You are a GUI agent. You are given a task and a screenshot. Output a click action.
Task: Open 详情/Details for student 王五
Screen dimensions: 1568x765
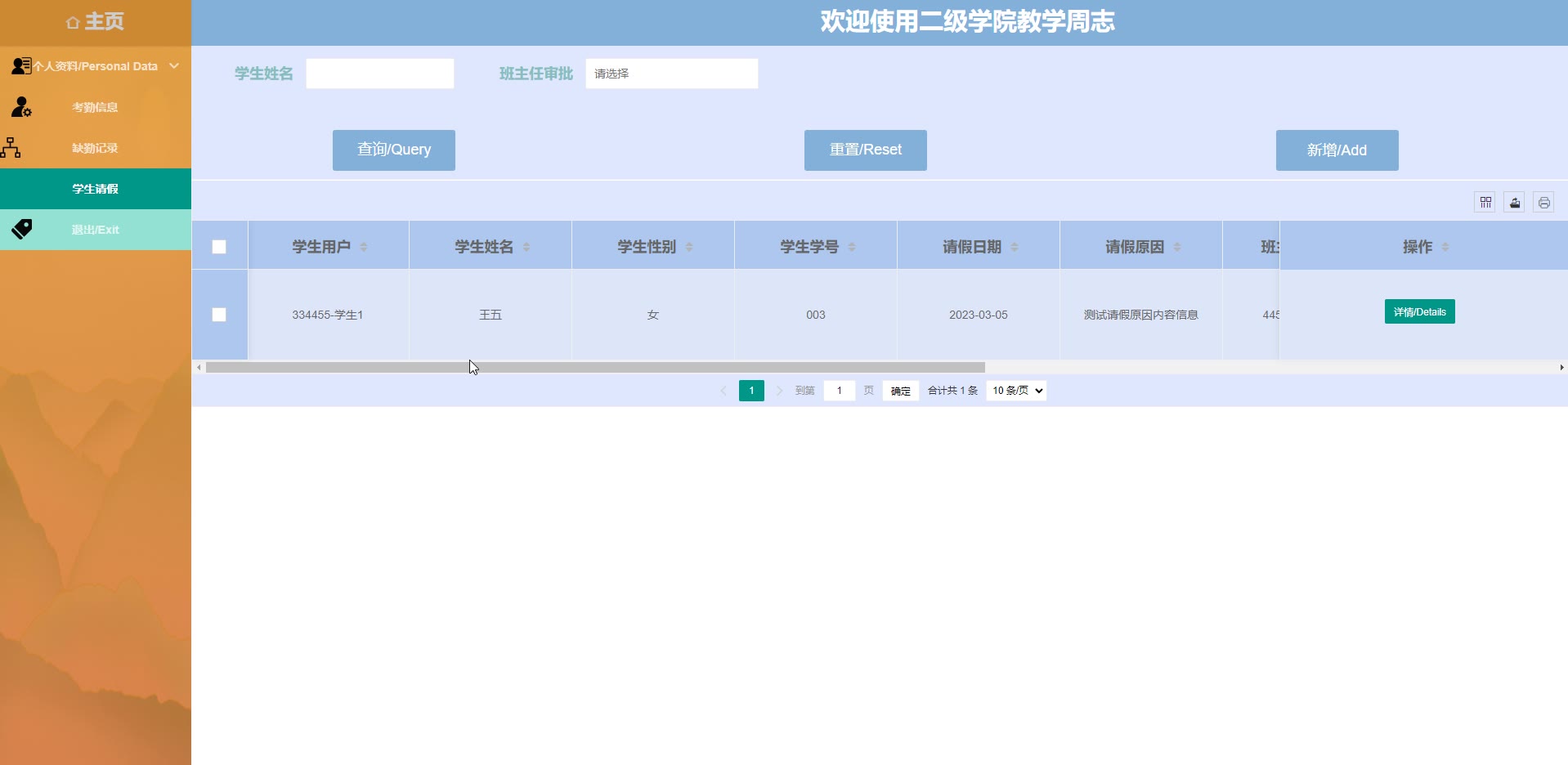coord(1420,311)
